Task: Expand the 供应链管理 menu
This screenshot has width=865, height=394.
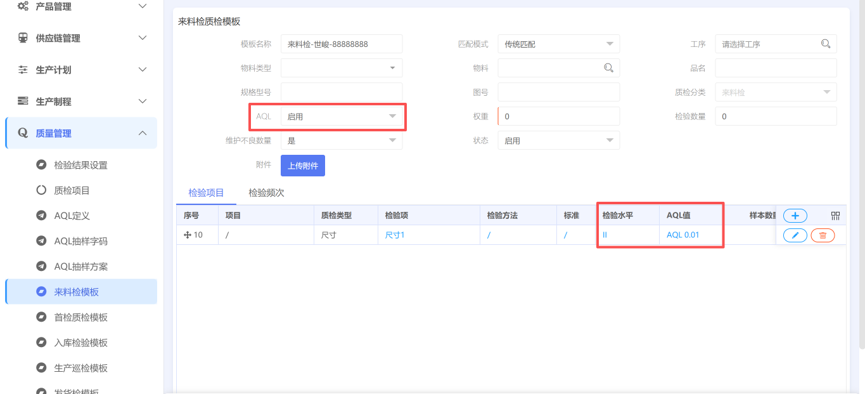Action: coord(142,38)
